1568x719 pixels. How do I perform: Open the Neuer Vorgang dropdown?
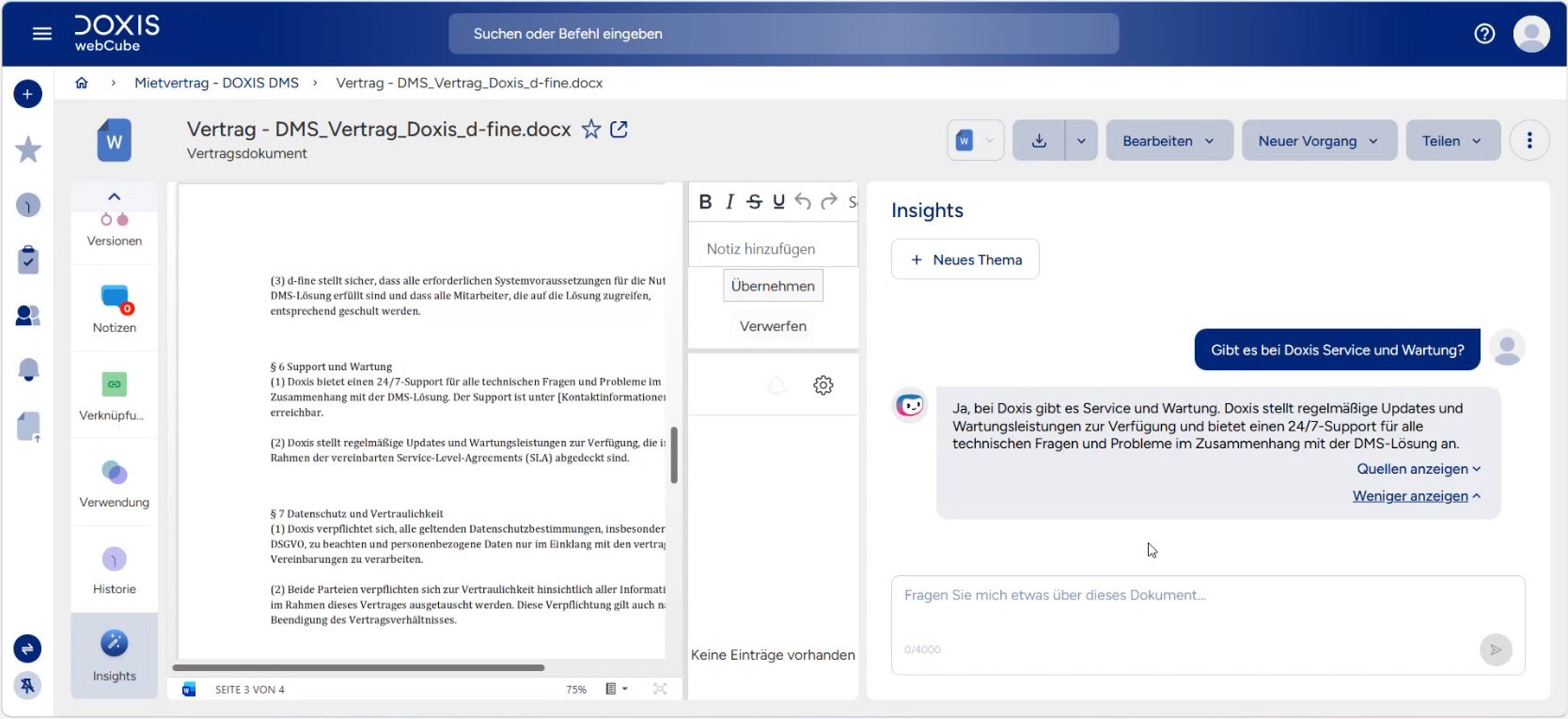[1319, 141]
